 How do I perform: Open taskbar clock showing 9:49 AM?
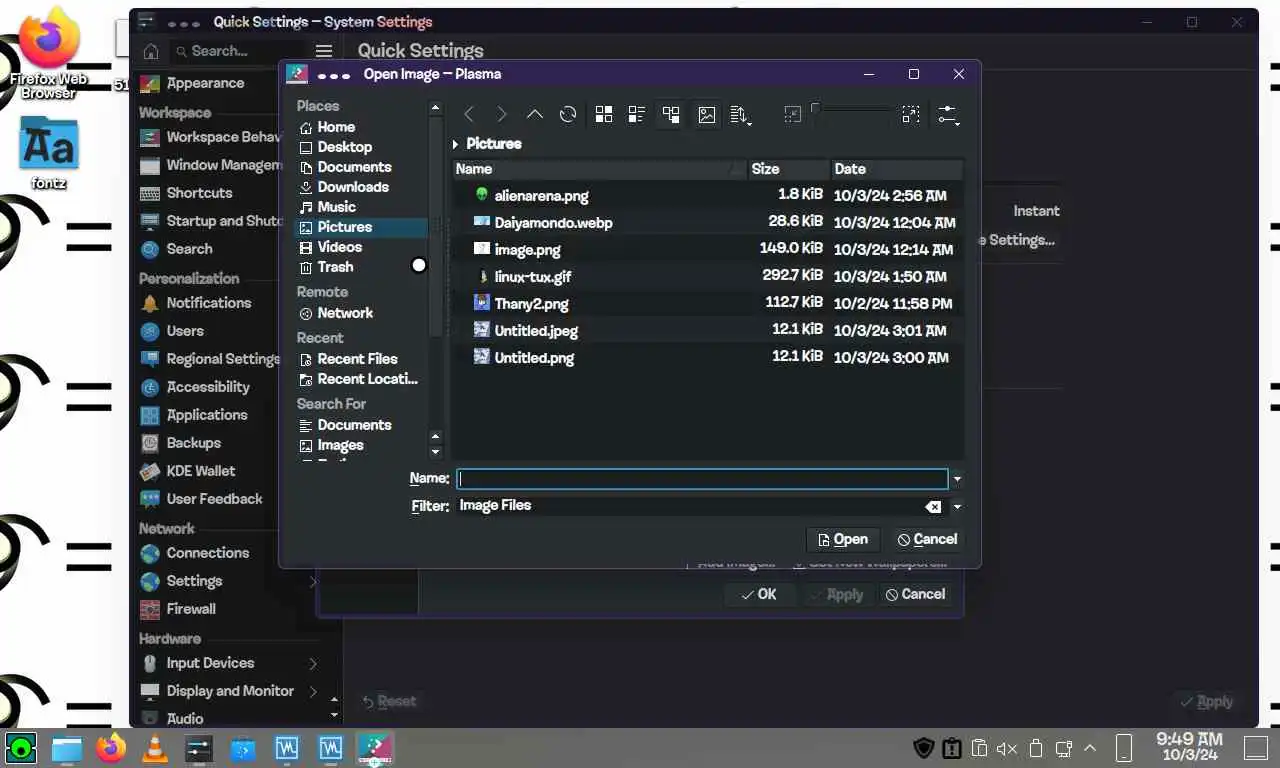tap(1189, 747)
